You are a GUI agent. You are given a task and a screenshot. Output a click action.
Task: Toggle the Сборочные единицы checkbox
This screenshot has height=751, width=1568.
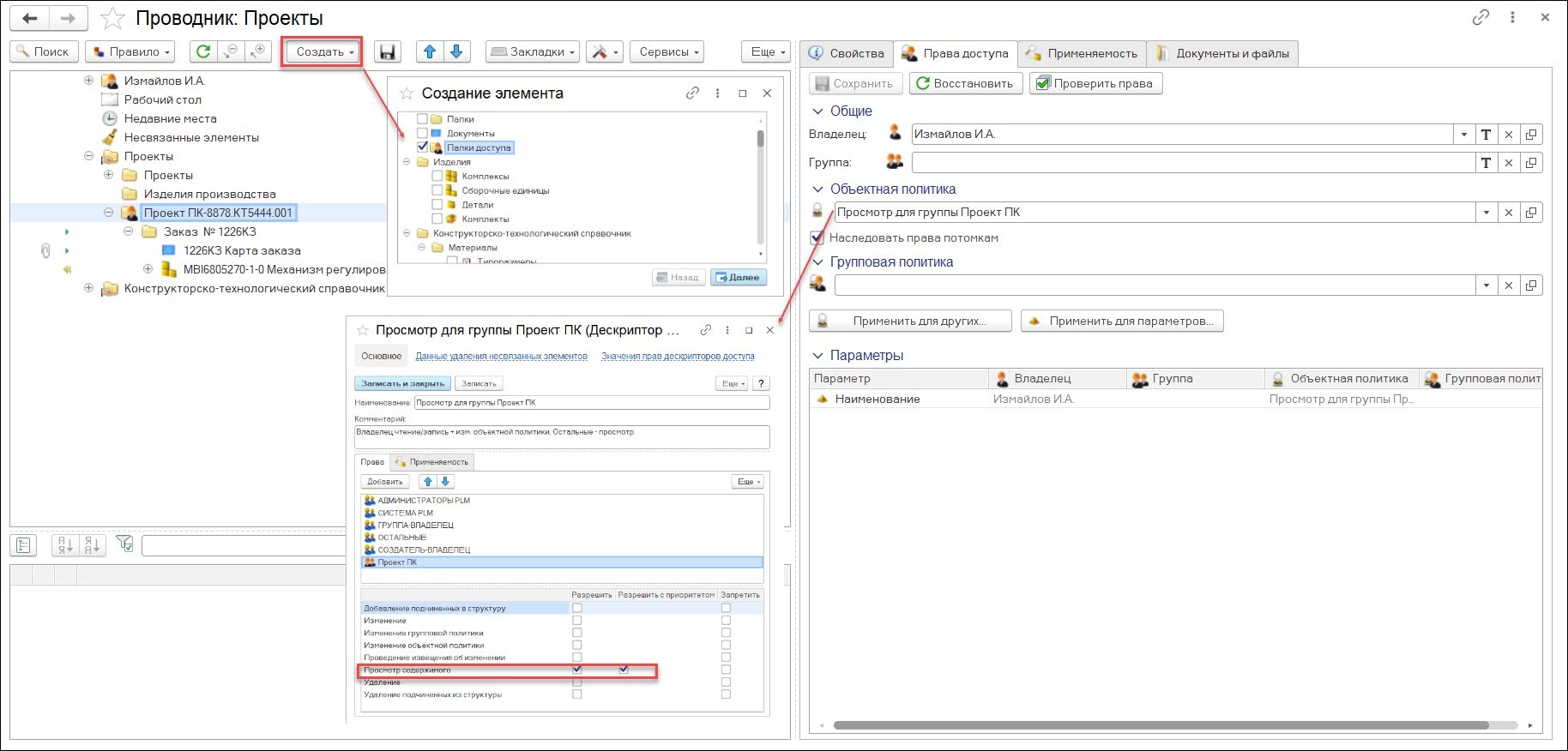[x=437, y=190]
